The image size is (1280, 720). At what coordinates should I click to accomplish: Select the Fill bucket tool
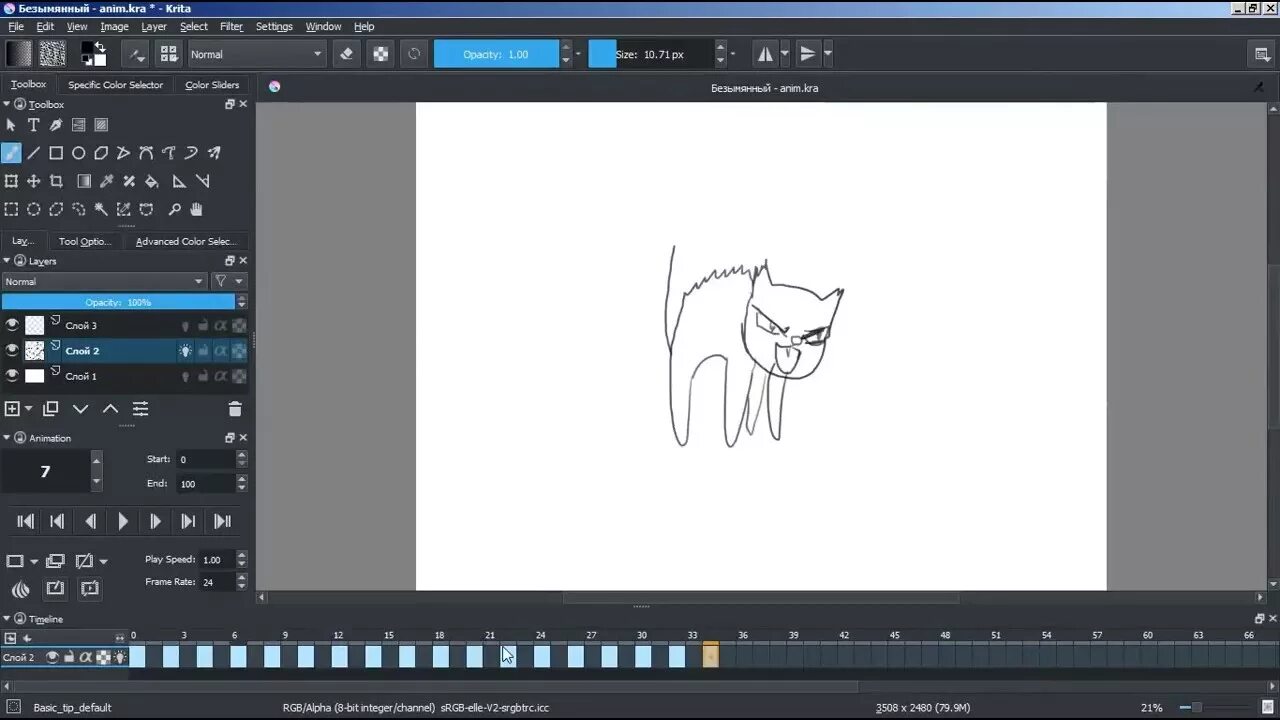pyautogui.click(x=152, y=181)
